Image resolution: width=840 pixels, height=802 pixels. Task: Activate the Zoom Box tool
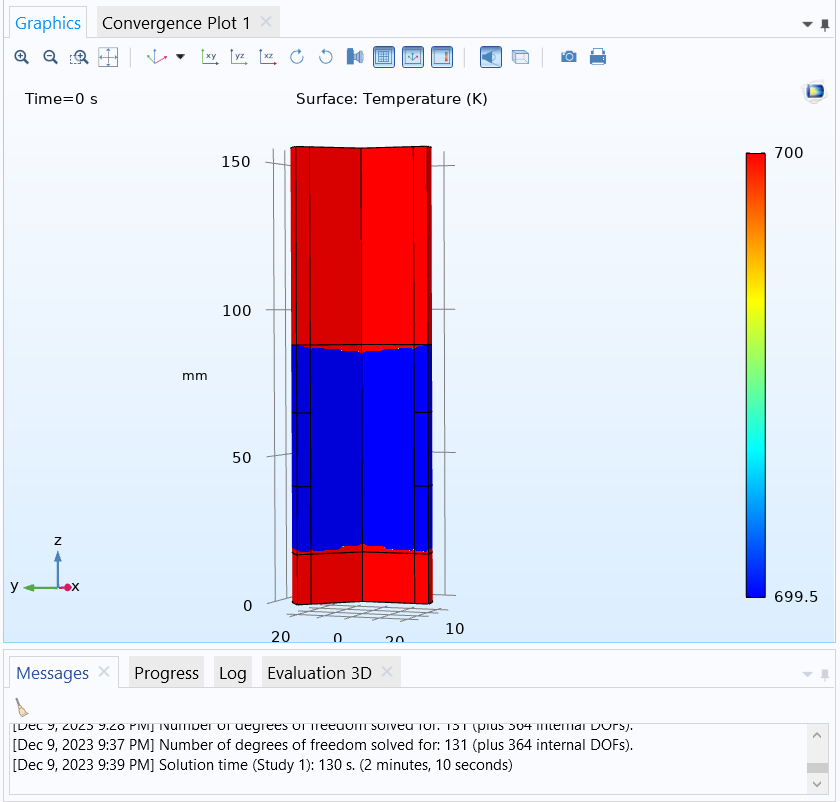[x=79, y=57]
